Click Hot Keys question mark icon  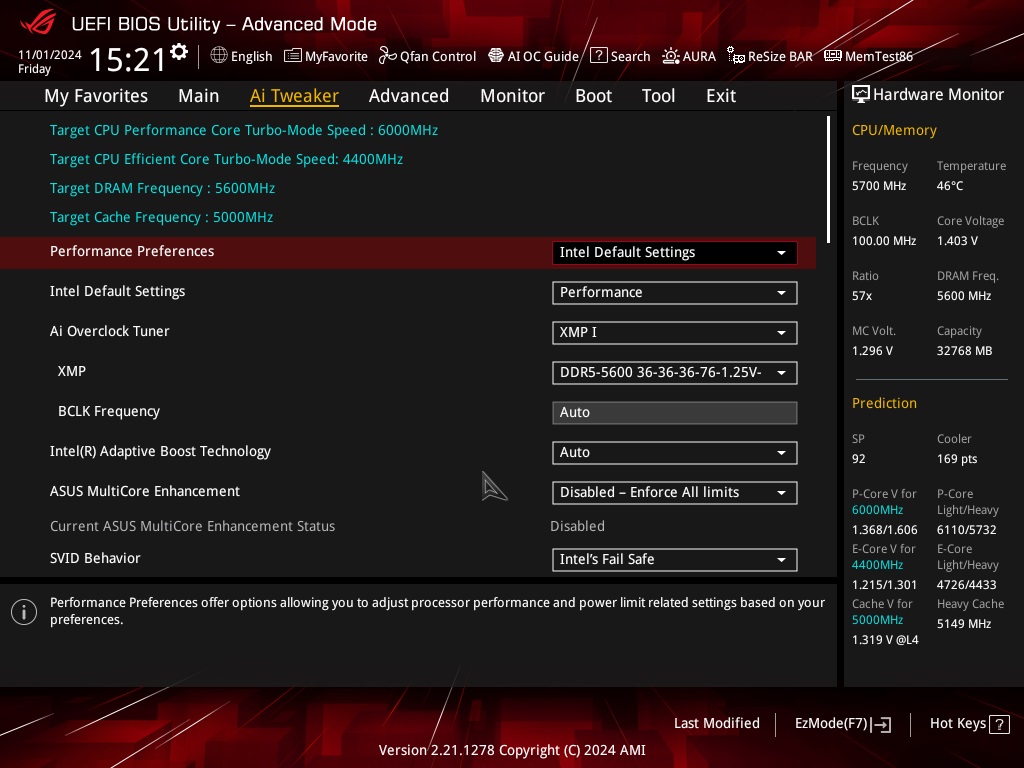point(999,724)
